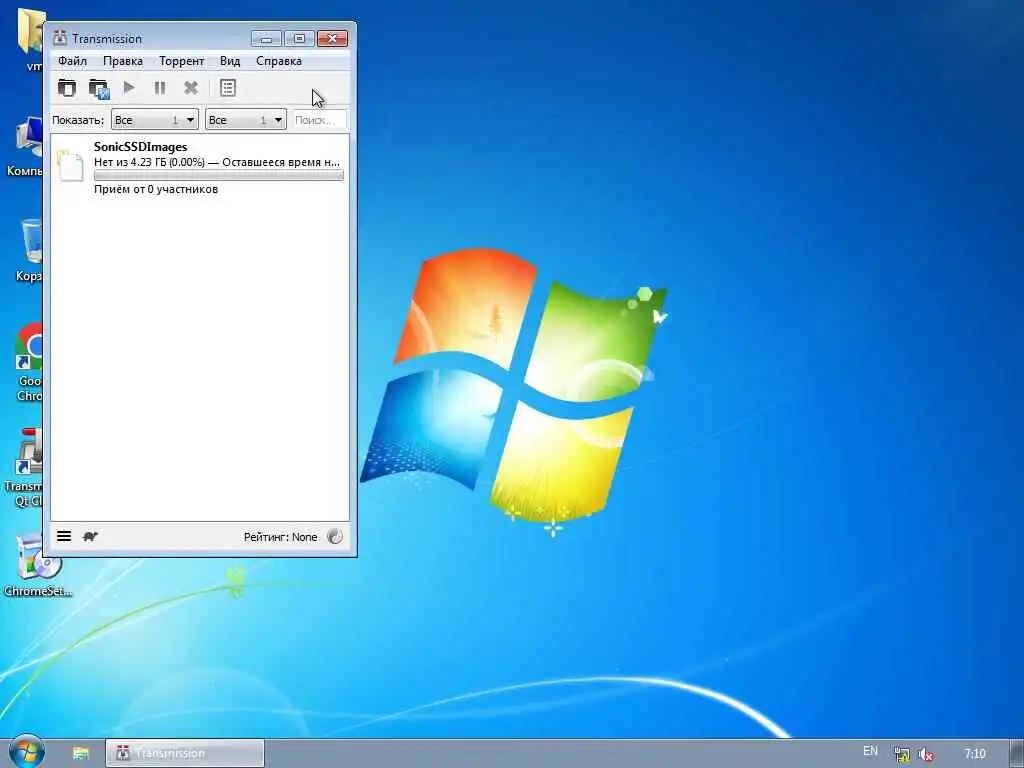Open the Windows Start menu
Screen dimensions: 1024x768
tap(26, 752)
